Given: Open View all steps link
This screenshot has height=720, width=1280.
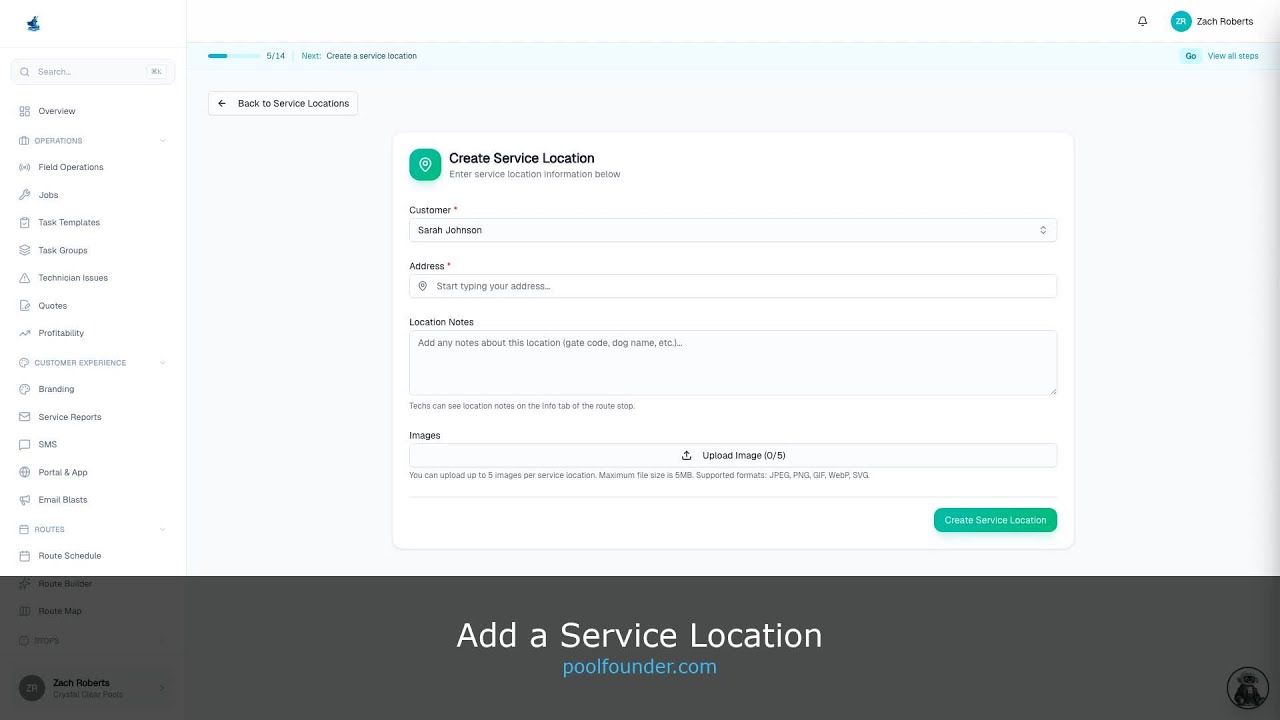Looking at the screenshot, I should (x=1233, y=56).
